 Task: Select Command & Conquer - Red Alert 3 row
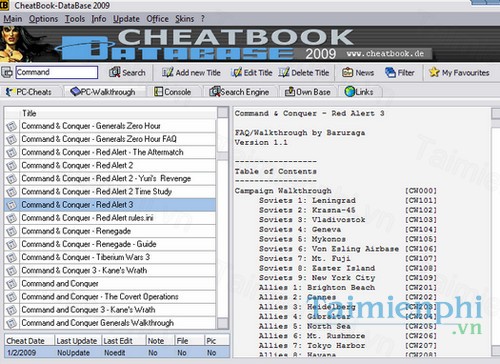pyautogui.click(x=110, y=205)
